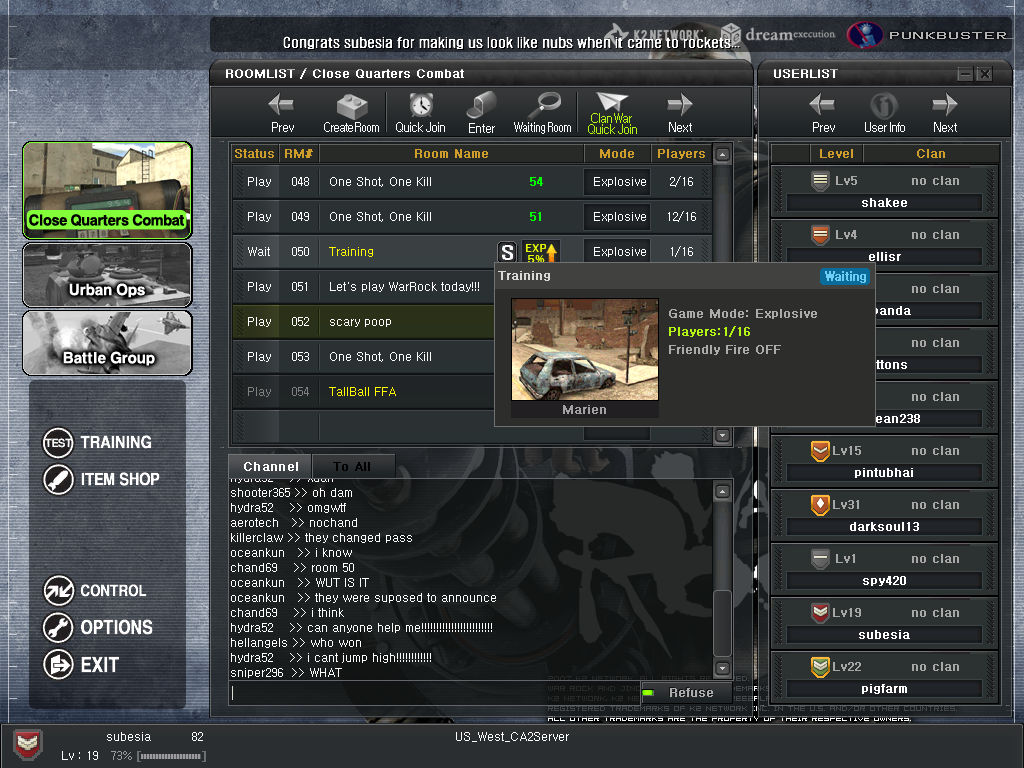1024x768 pixels.
Task: Open Waiting Room magnifier filter
Action: pyautogui.click(x=543, y=113)
